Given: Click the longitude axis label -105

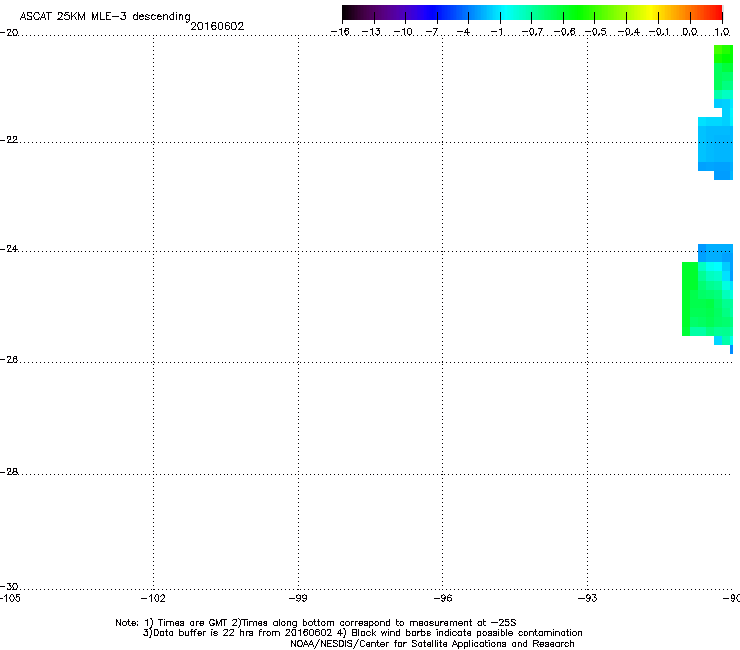Looking at the screenshot, I should click(x=10, y=599).
